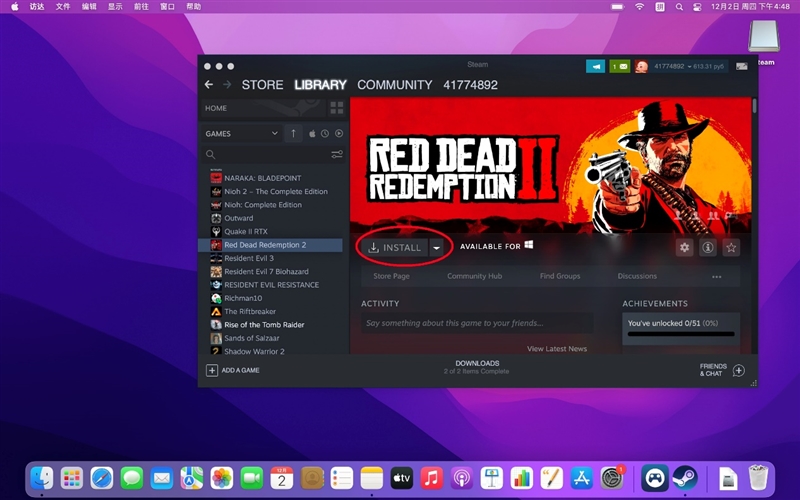
Task: Switch to Big Picture mode icon
Action: coord(741,66)
